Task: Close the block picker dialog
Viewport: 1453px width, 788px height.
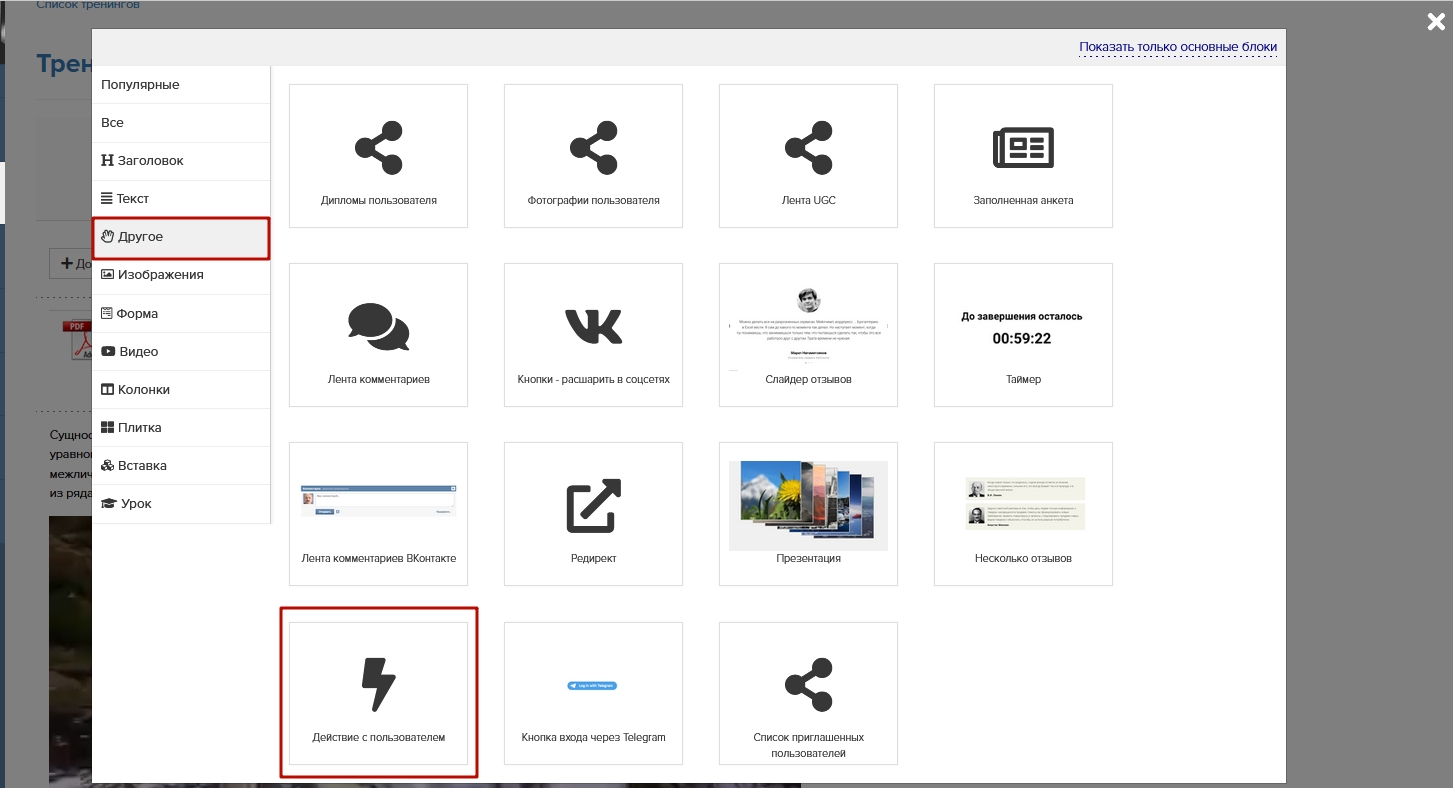Action: pos(1436,22)
